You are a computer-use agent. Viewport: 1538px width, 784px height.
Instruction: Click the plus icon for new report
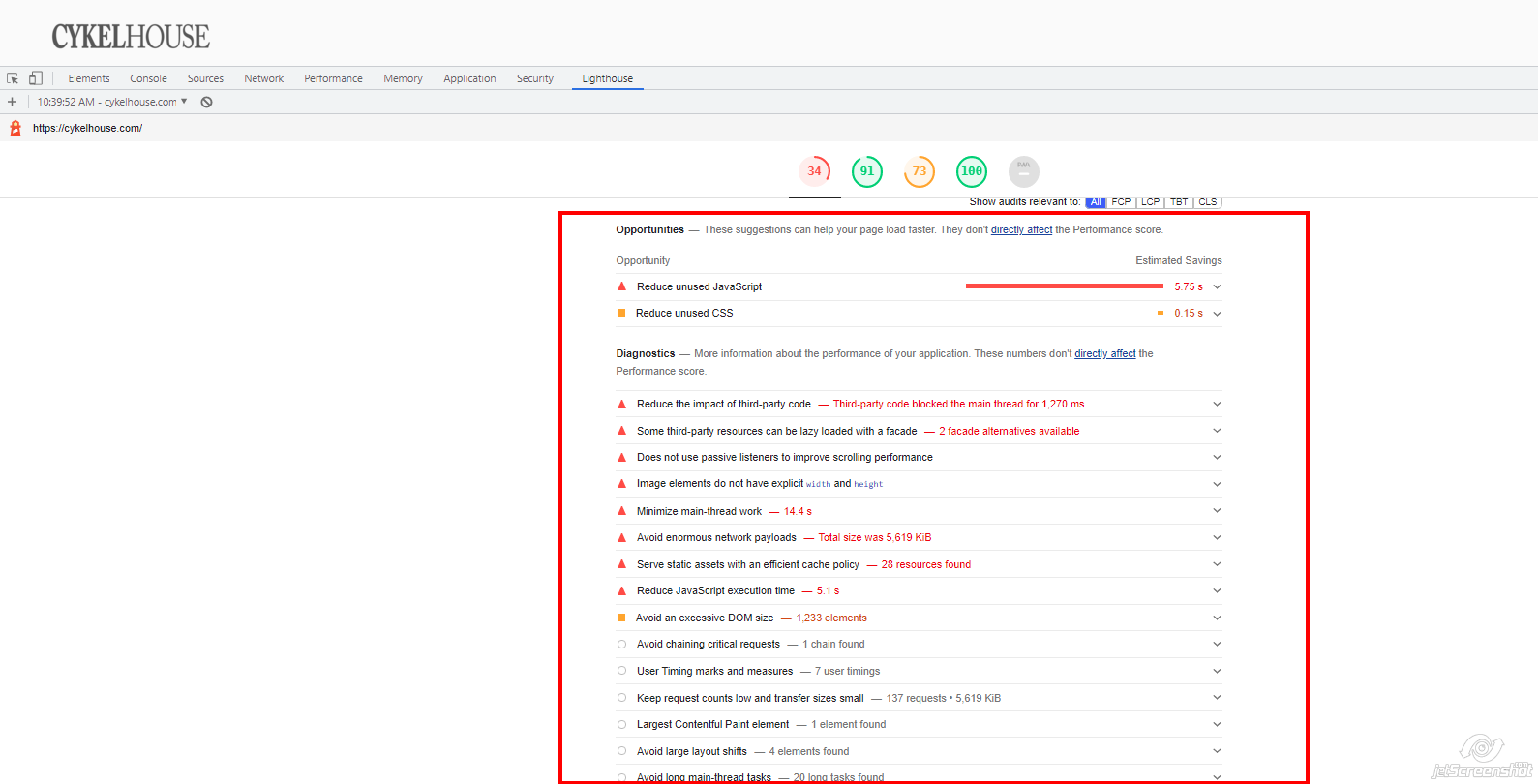12,102
